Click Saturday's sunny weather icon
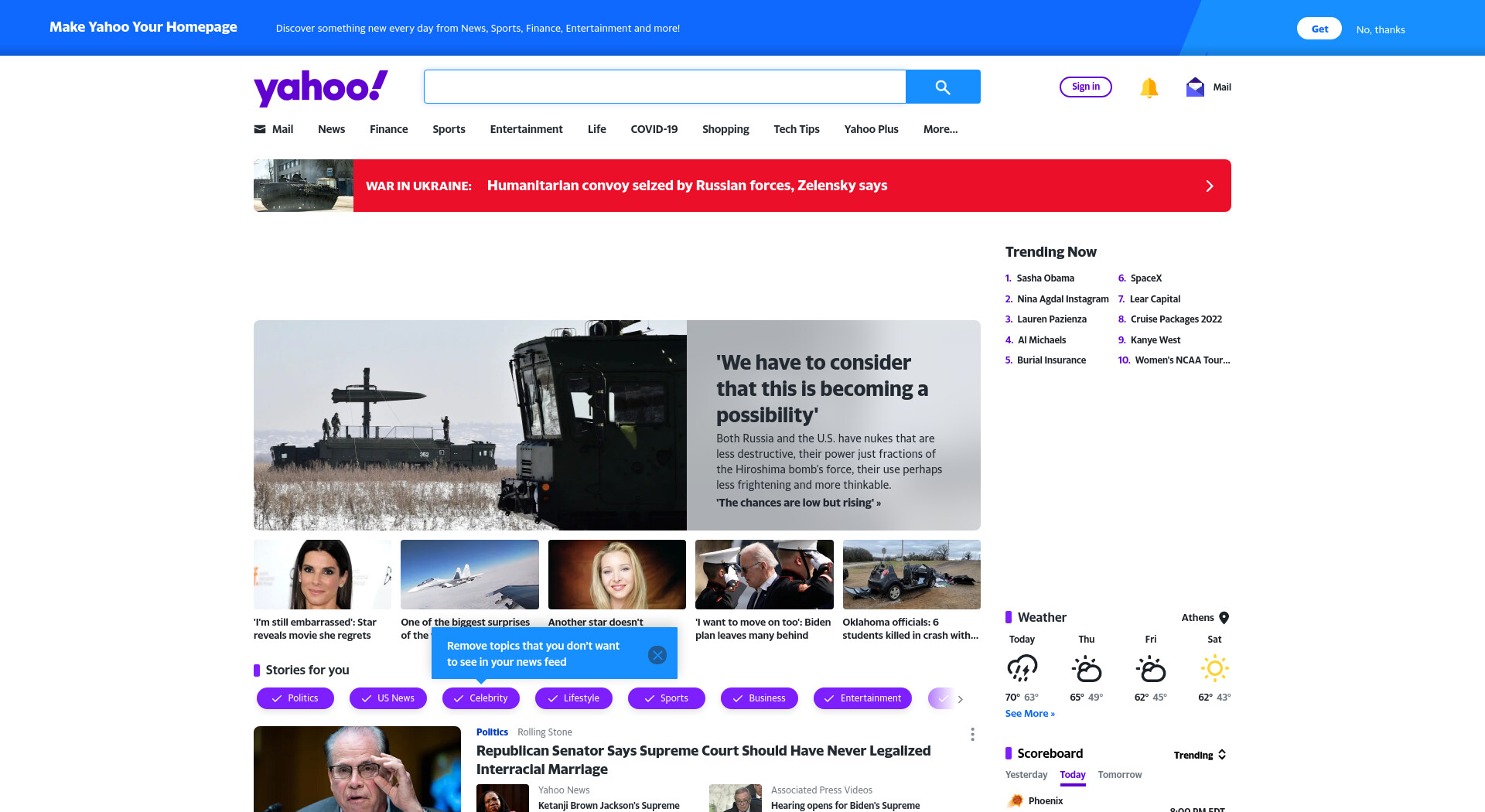The width and height of the screenshot is (1485, 812). 1215,668
